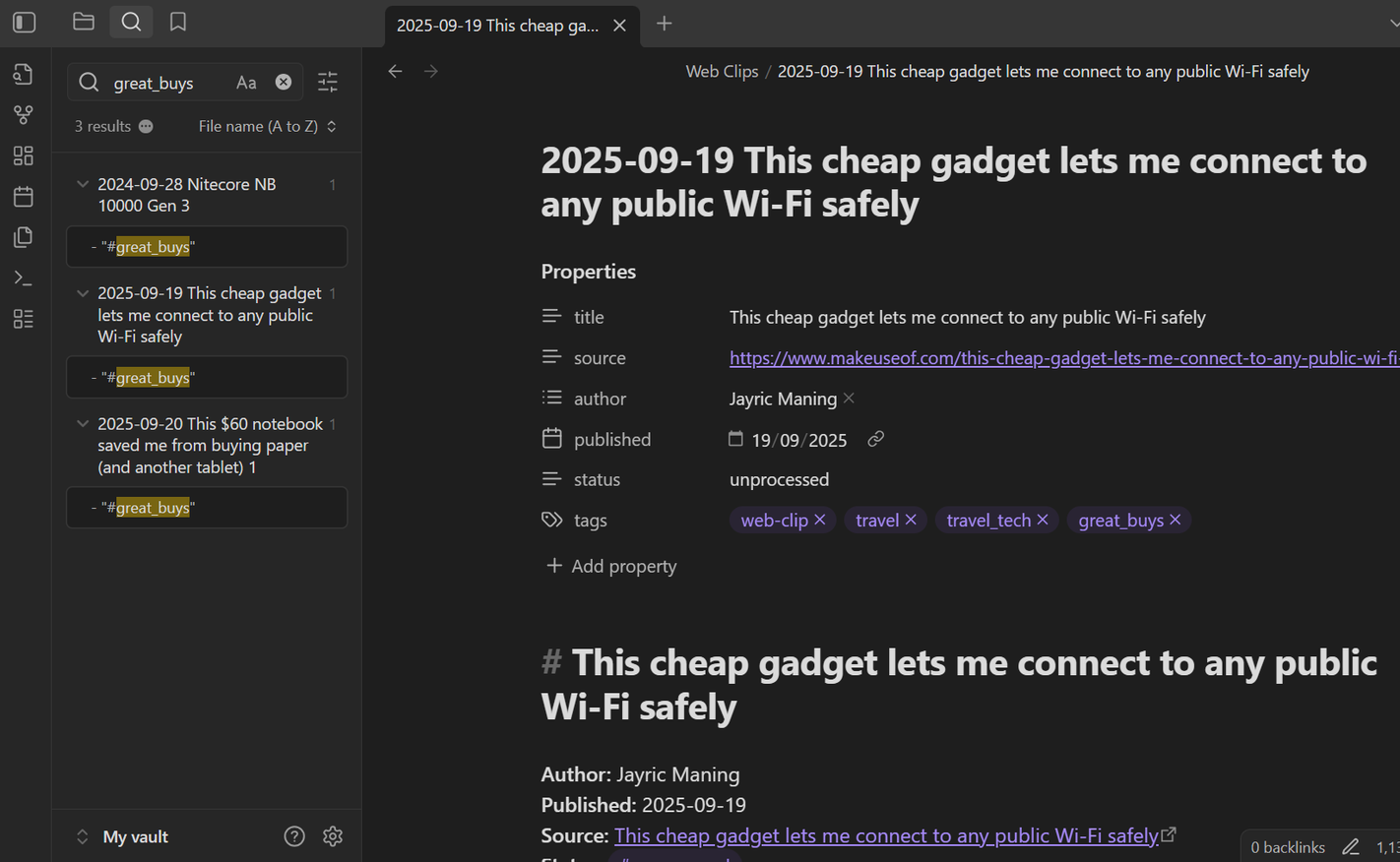Select the bookmarks icon in the top toolbar
The height and width of the screenshot is (862, 1400).
[178, 22]
